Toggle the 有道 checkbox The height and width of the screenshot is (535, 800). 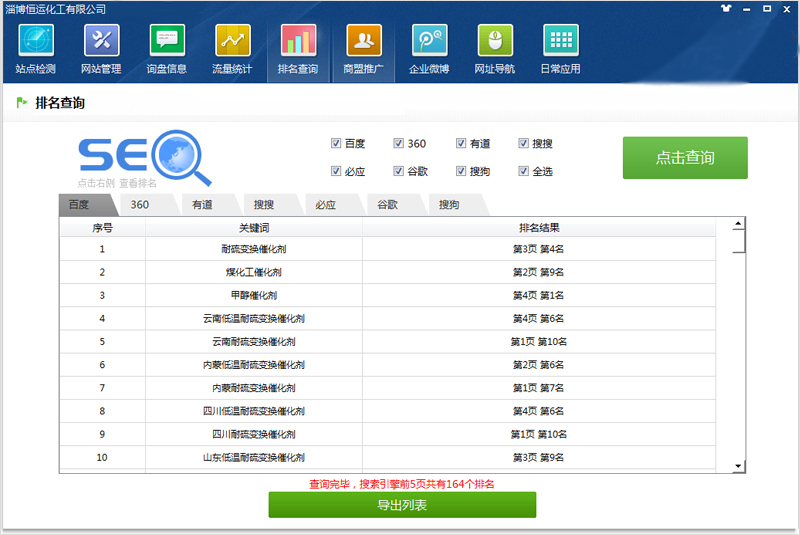461,143
